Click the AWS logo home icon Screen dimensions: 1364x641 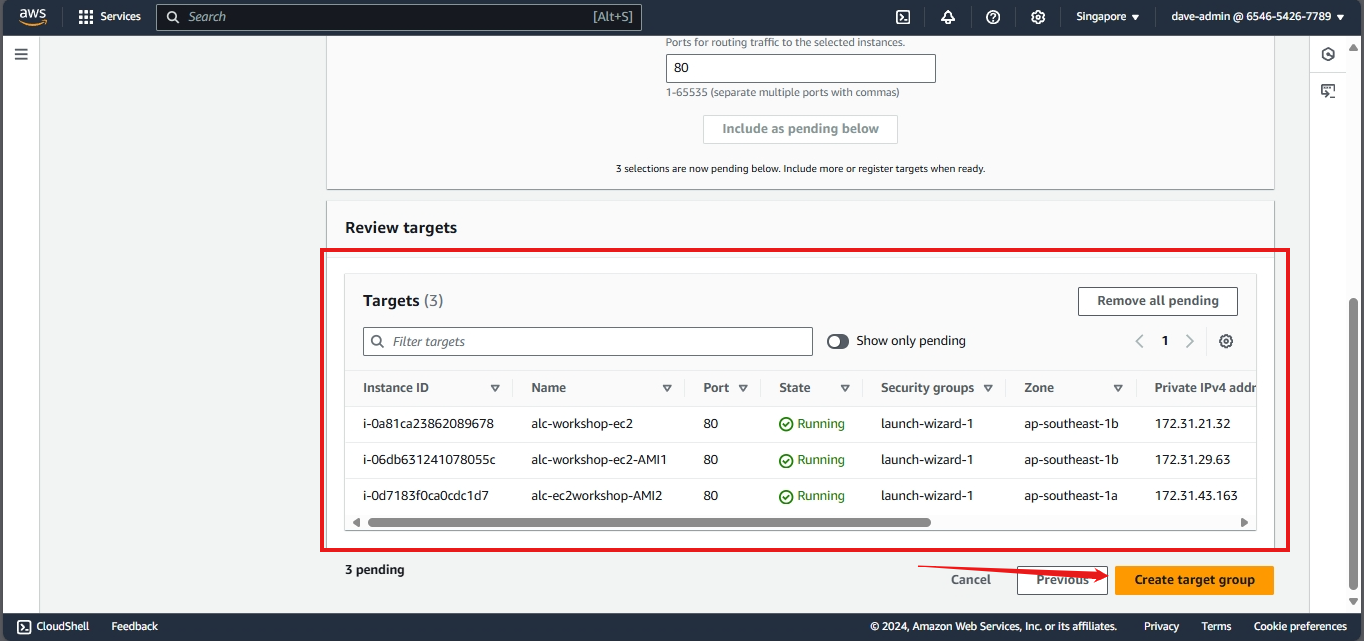32,17
